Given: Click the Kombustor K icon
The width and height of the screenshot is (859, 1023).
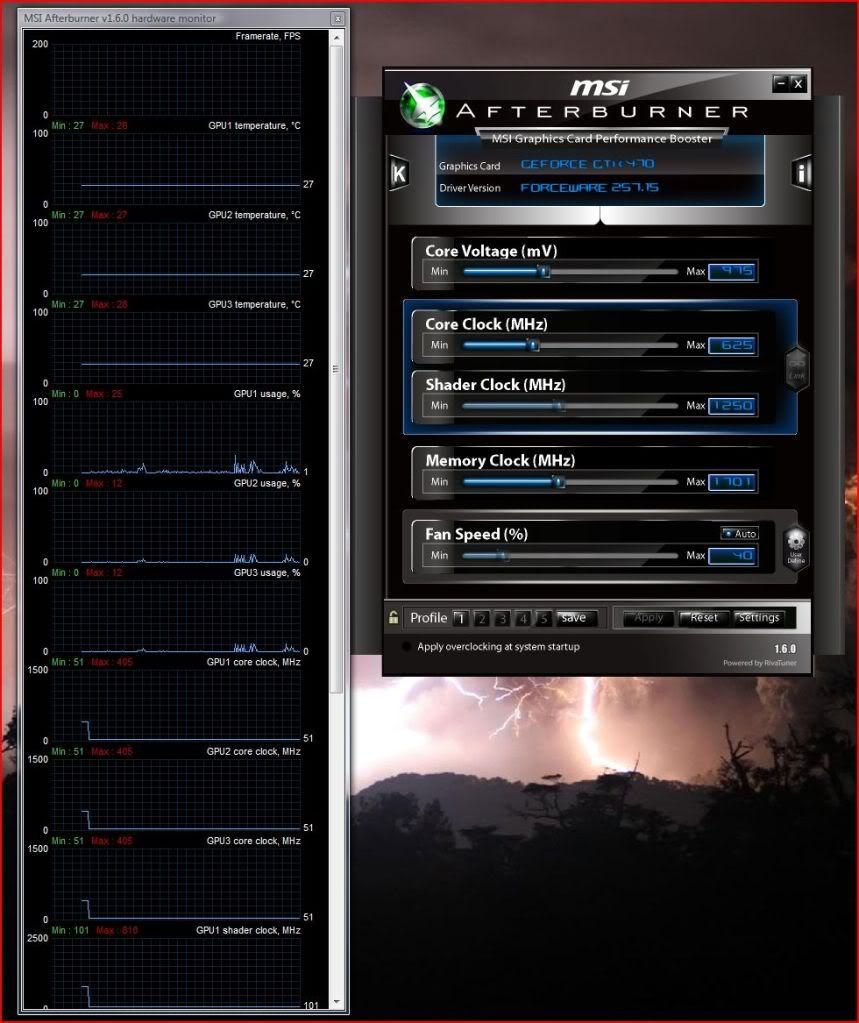Looking at the screenshot, I should pyautogui.click(x=399, y=173).
